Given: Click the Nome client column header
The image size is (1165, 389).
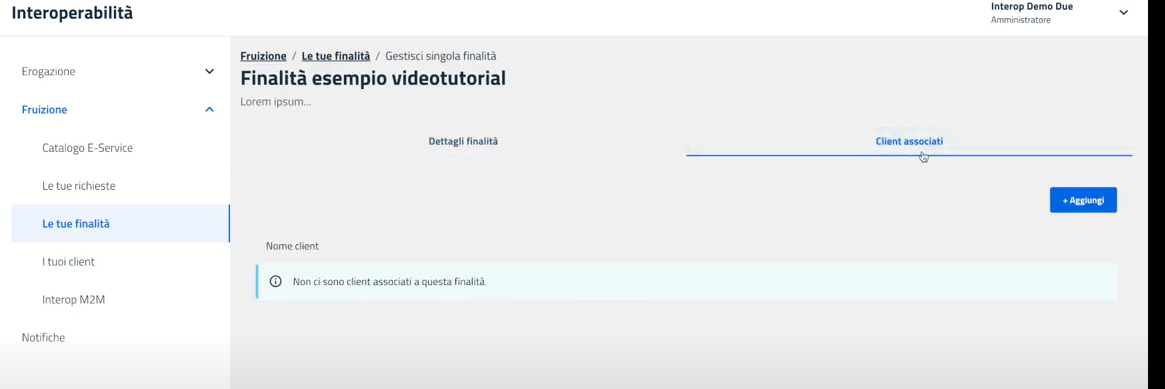Looking at the screenshot, I should coord(292,246).
